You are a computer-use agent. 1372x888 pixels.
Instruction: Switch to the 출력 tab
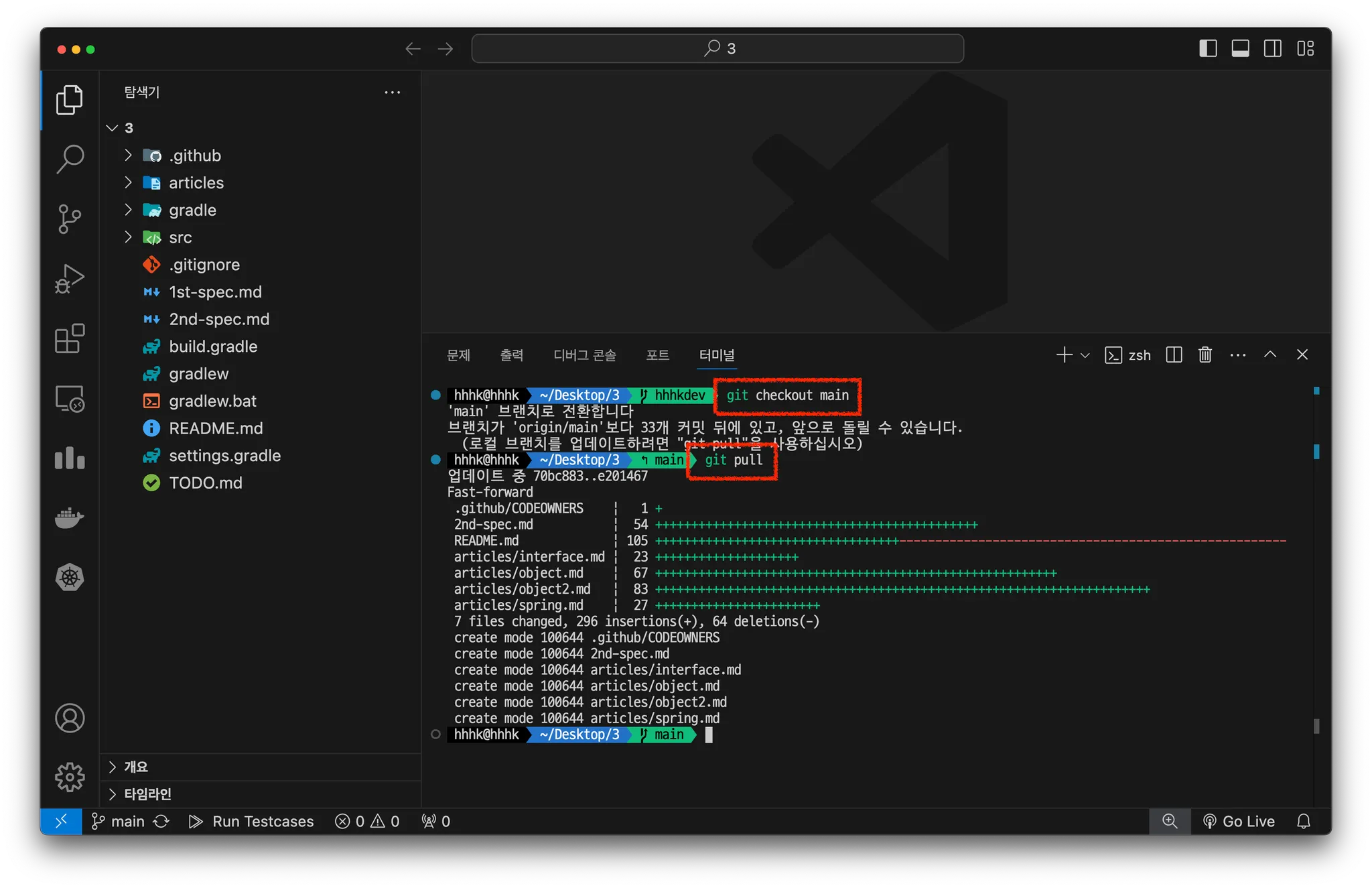point(511,355)
